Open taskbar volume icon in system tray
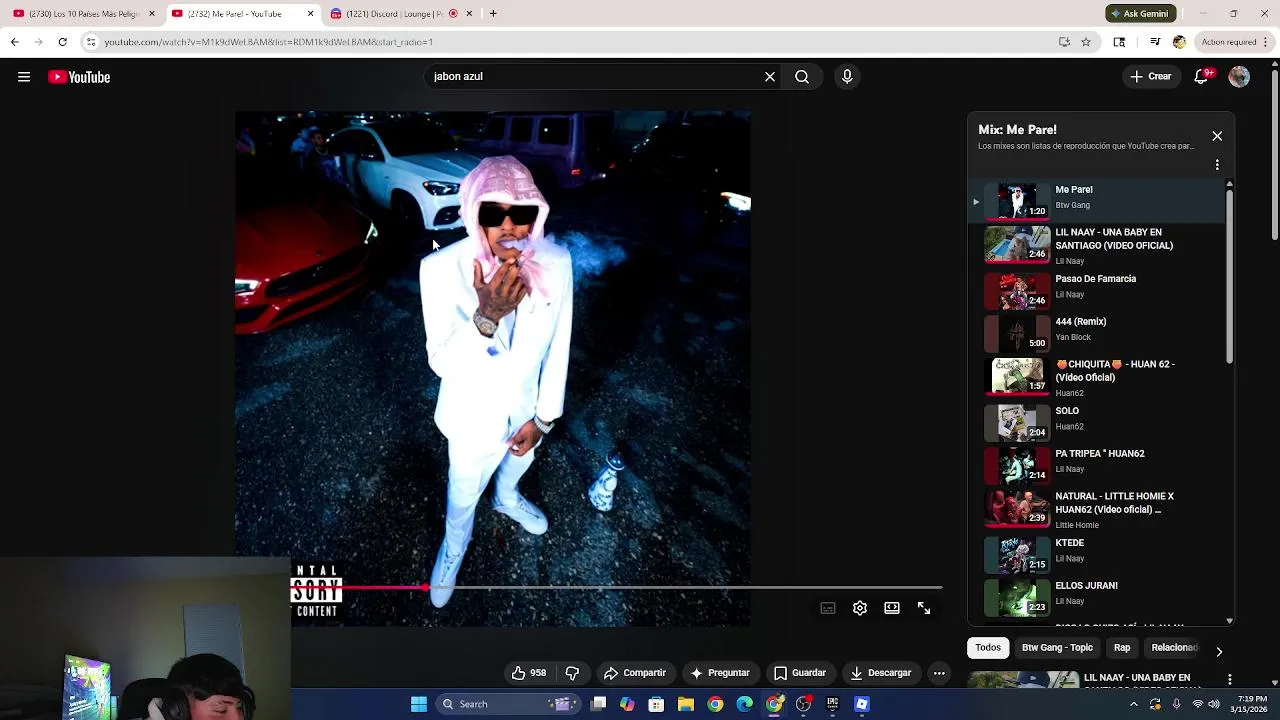Image resolution: width=1280 pixels, height=720 pixels. [1213, 704]
